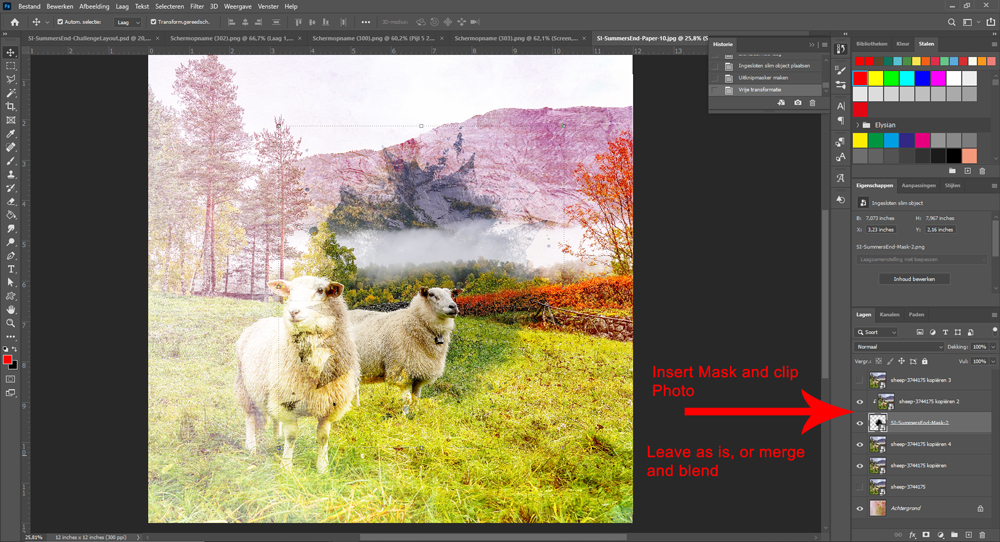Lock all layer attributes padlock icon
The image size is (1000, 542).
[x=925, y=361]
